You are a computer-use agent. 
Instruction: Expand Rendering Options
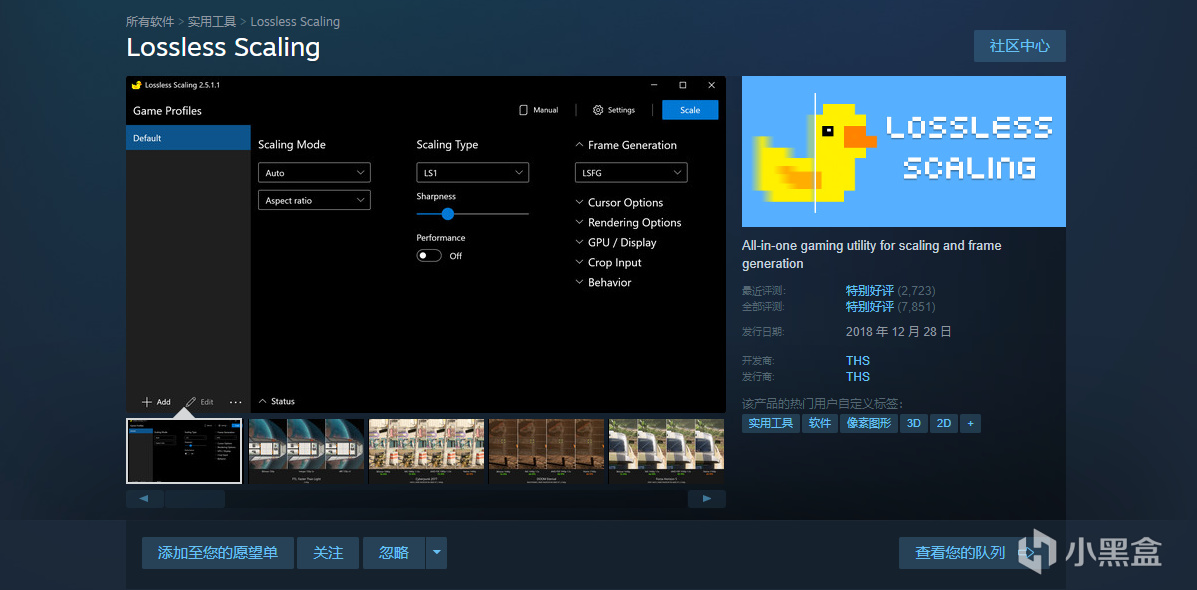tap(628, 222)
